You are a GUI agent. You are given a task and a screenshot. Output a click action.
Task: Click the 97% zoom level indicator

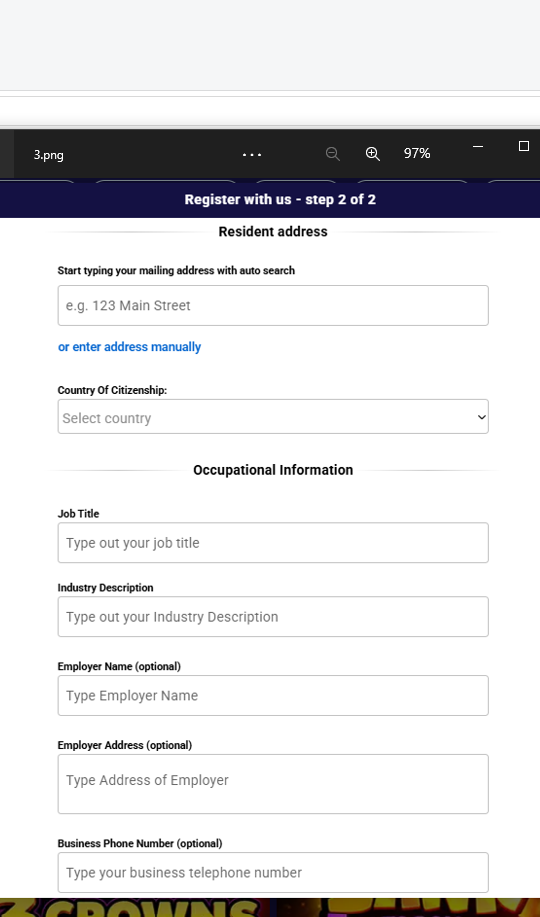point(417,153)
